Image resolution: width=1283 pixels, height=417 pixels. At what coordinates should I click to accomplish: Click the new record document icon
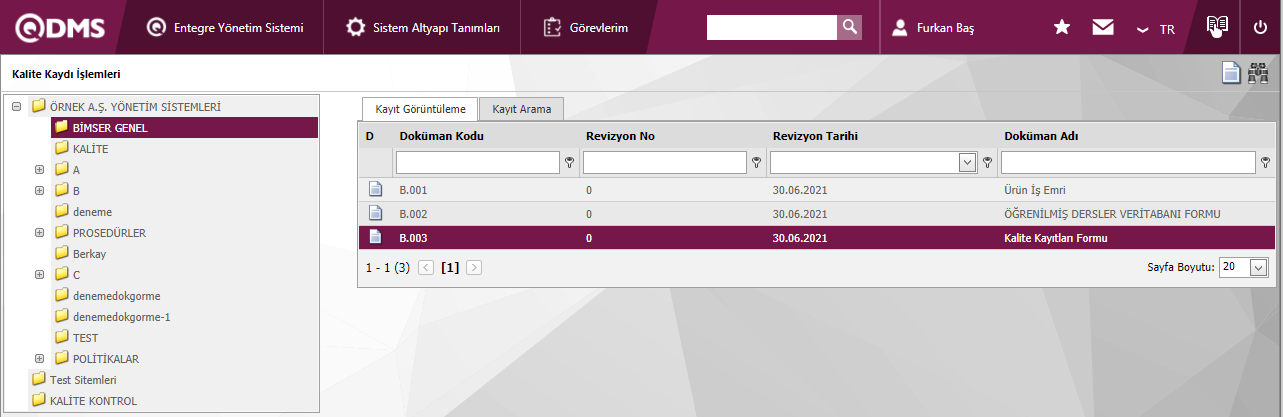[x=1232, y=73]
